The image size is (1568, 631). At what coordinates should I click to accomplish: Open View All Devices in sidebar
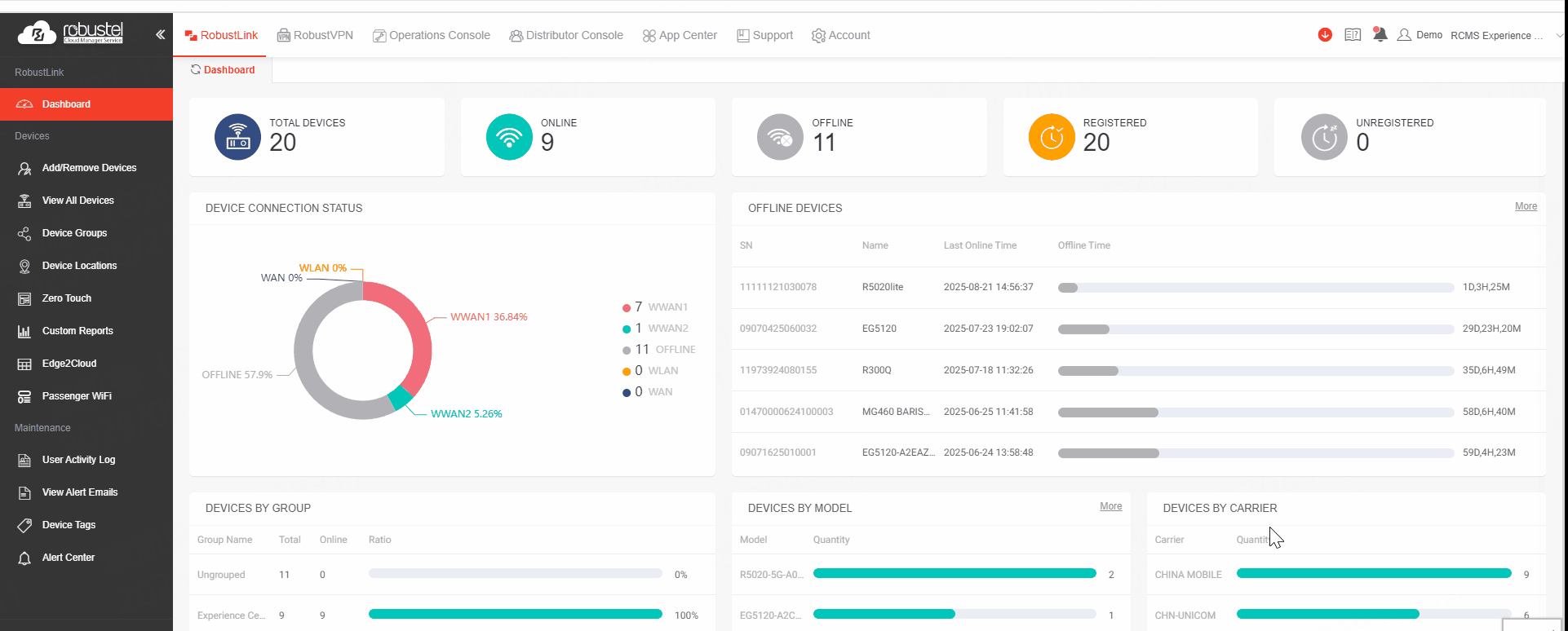(x=78, y=201)
